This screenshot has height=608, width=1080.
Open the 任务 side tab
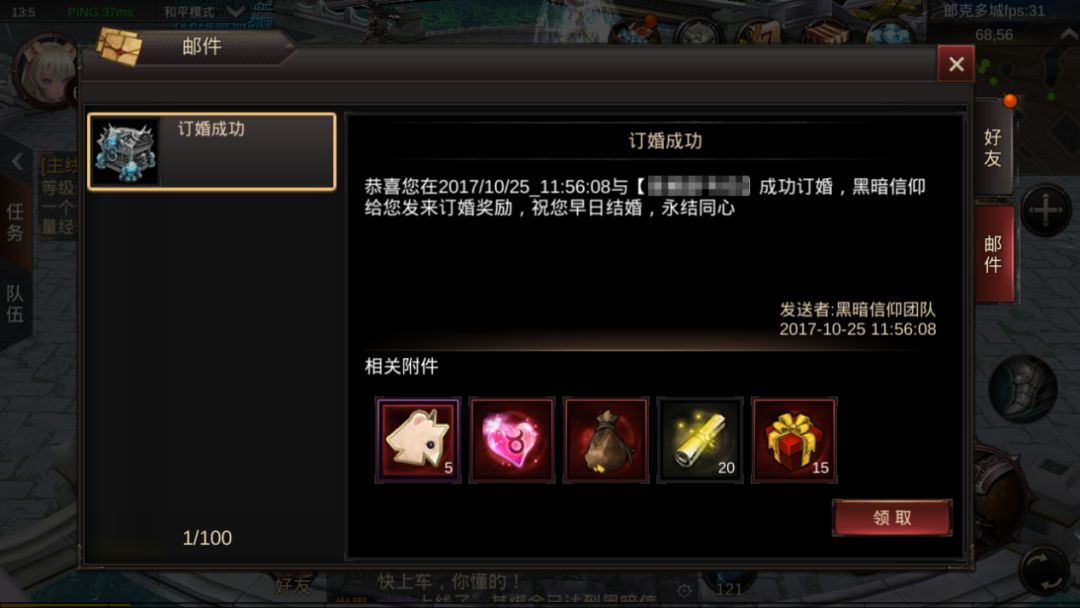(x=15, y=222)
